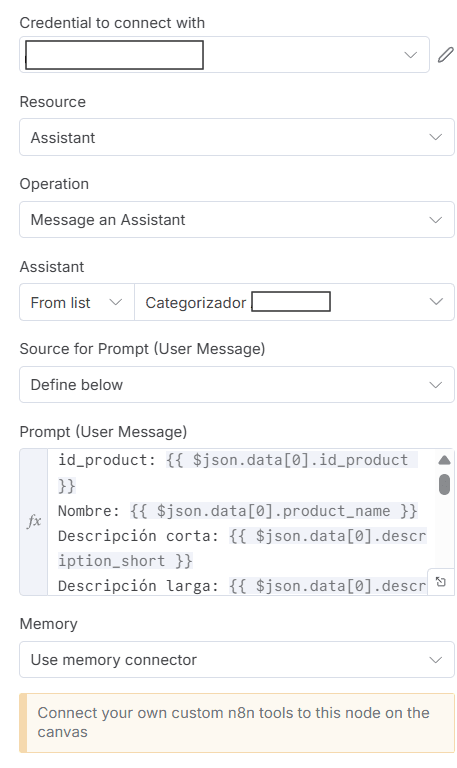
Task: Click the scrollbar up arrow in the prompt field
Action: [444, 460]
